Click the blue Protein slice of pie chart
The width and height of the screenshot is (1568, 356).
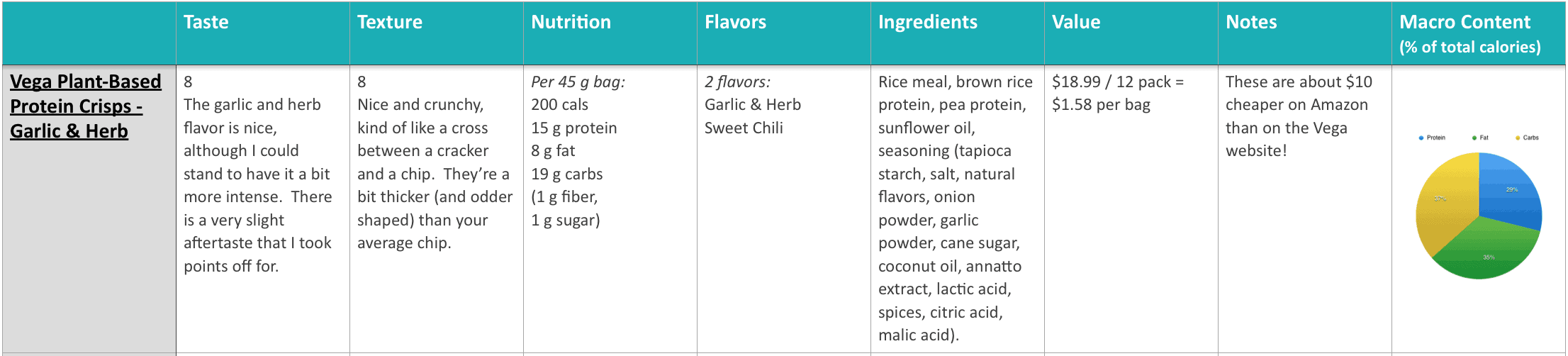[1513, 191]
